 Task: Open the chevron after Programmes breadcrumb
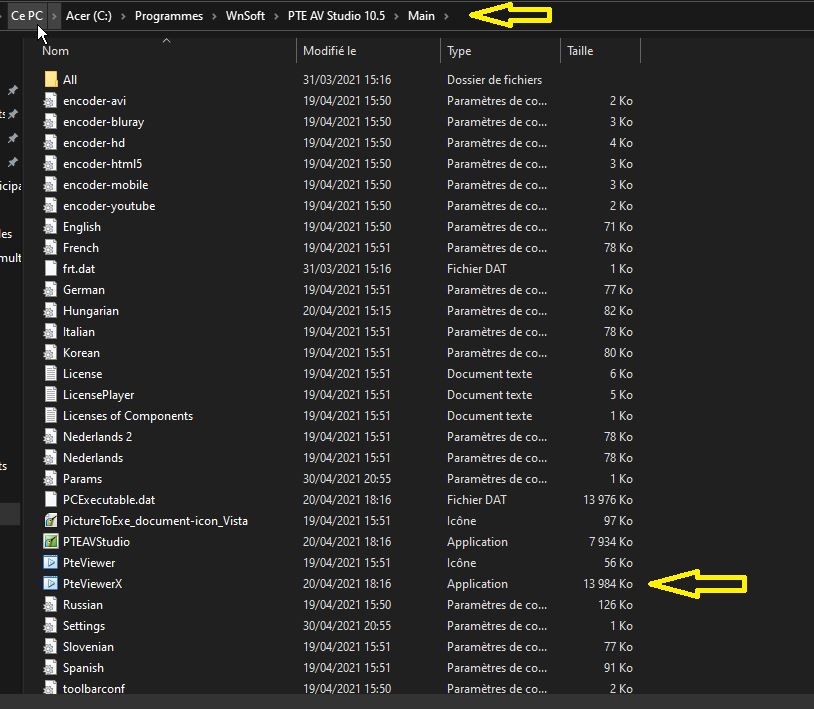[214, 16]
